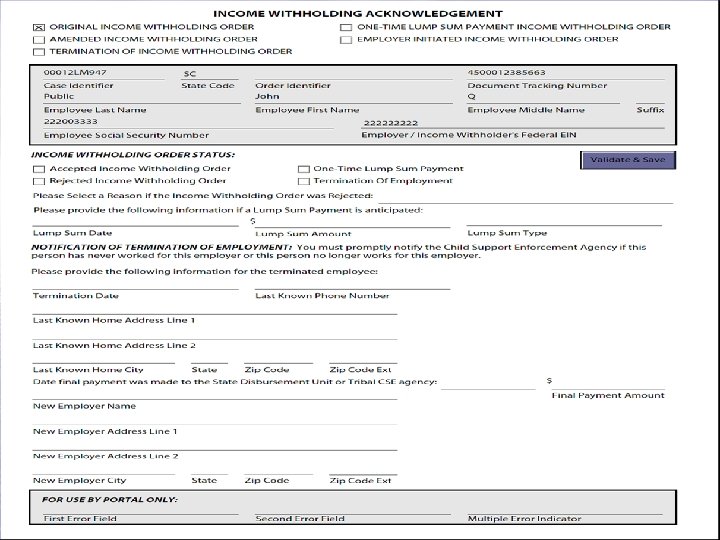Click New Employer Address Line 1 field
The image size is (720, 540).
click(215, 419)
